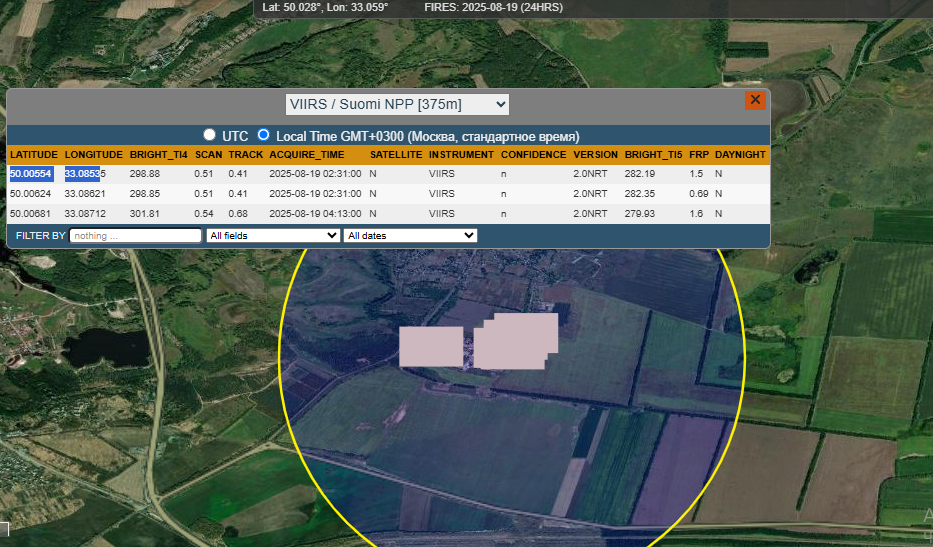Sort by the VERSION column header
The height and width of the screenshot is (547, 933).
[x=596, y=155]
